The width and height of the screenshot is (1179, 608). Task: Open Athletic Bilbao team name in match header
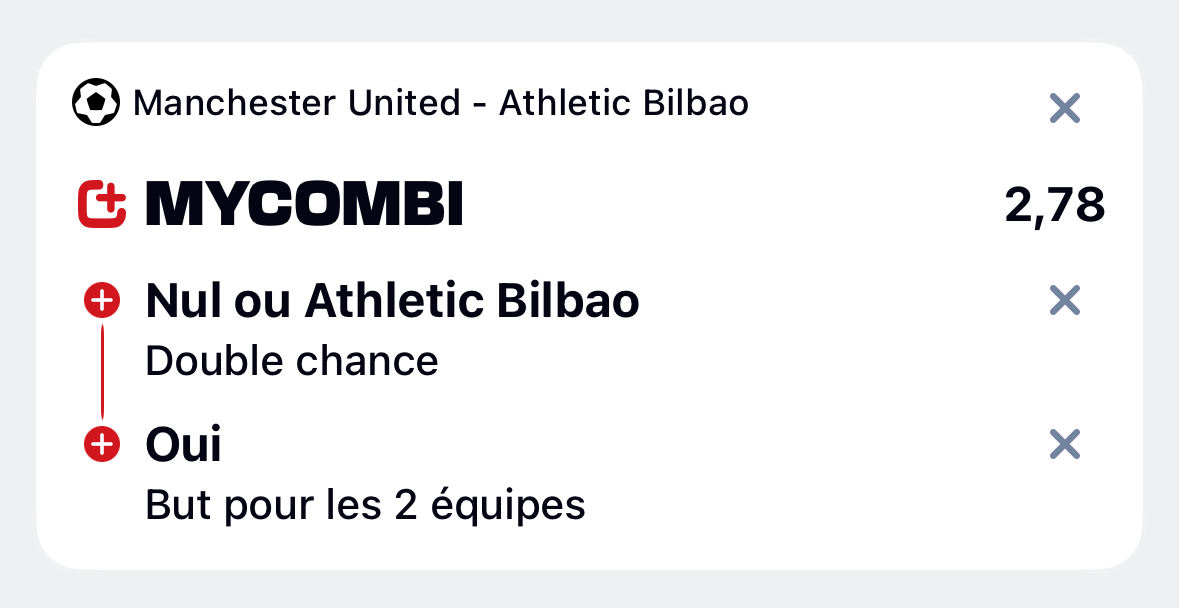pos(624,103)
